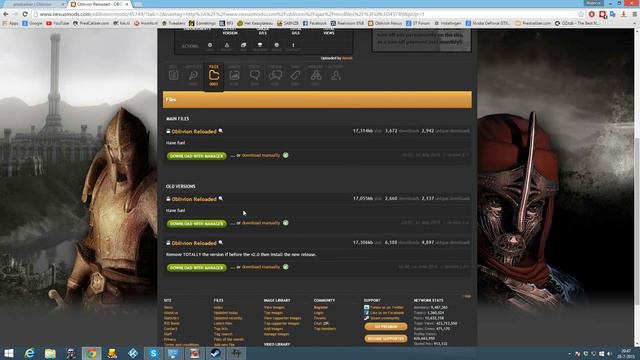This screenshot has height=360, width=640.
Task: Open Skype from the taskbar
Action: [153, 353]
